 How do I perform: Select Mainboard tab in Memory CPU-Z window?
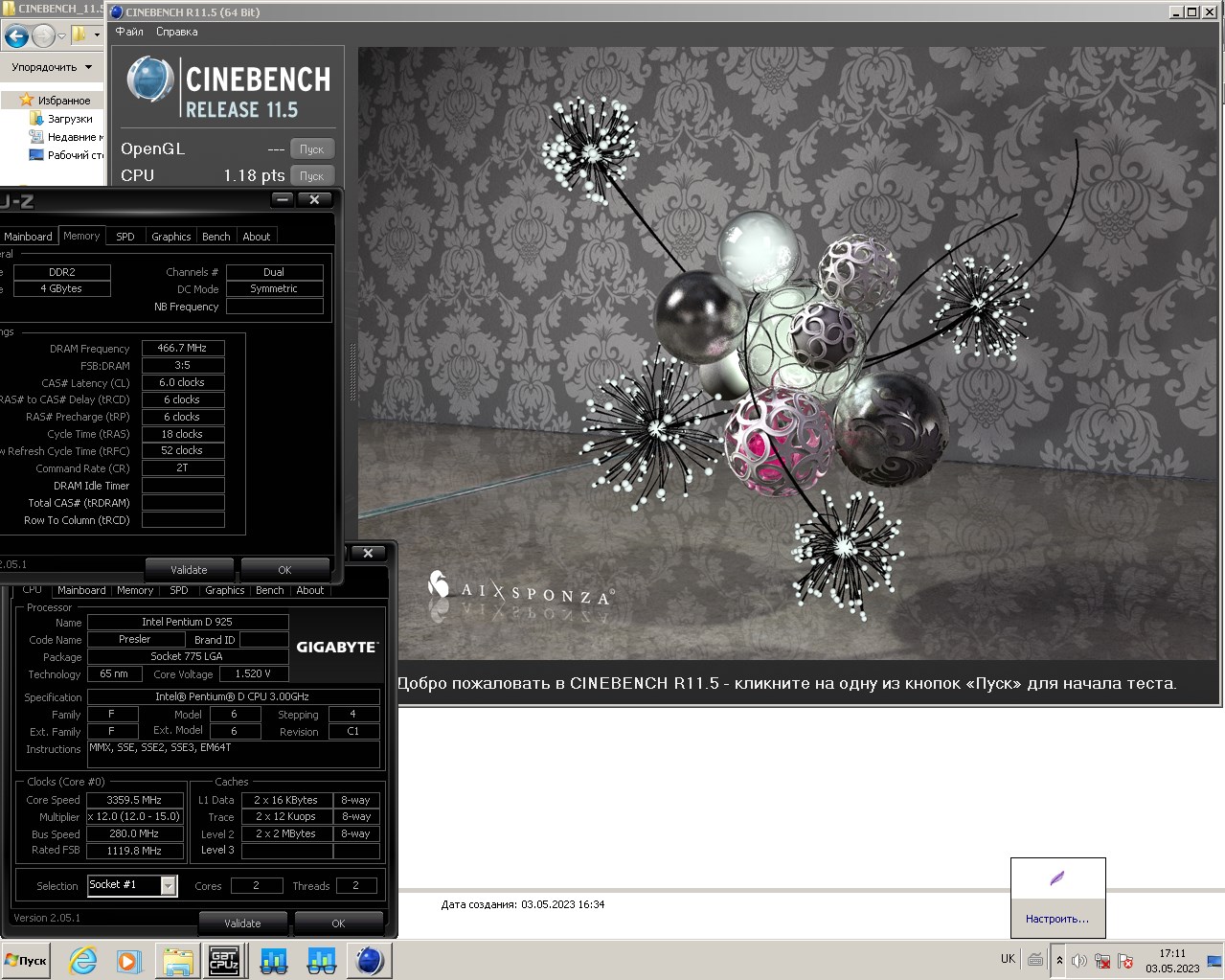pyautogui.click(x=28, y=237)
